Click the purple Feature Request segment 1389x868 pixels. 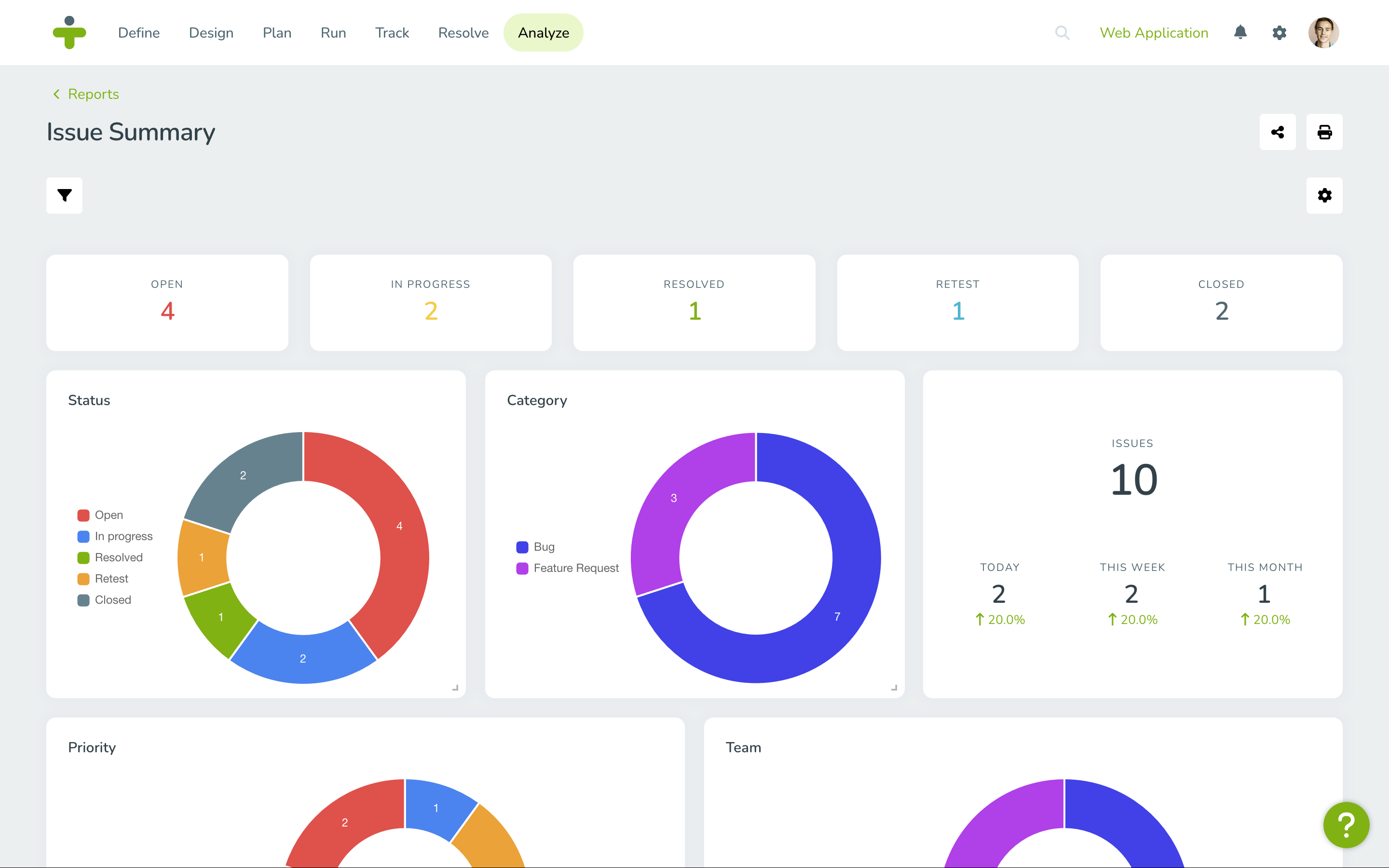[x=674, y=498]
